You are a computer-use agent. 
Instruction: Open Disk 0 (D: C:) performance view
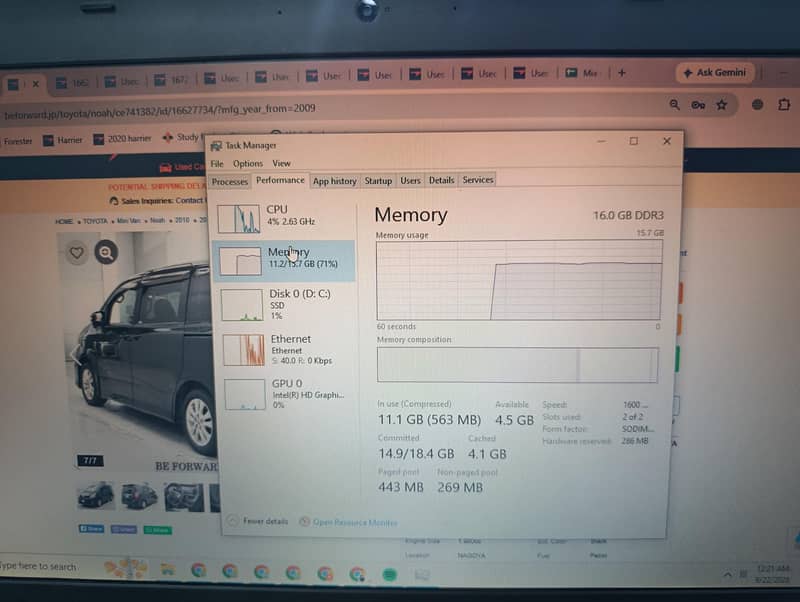click(x=286, y=305)
